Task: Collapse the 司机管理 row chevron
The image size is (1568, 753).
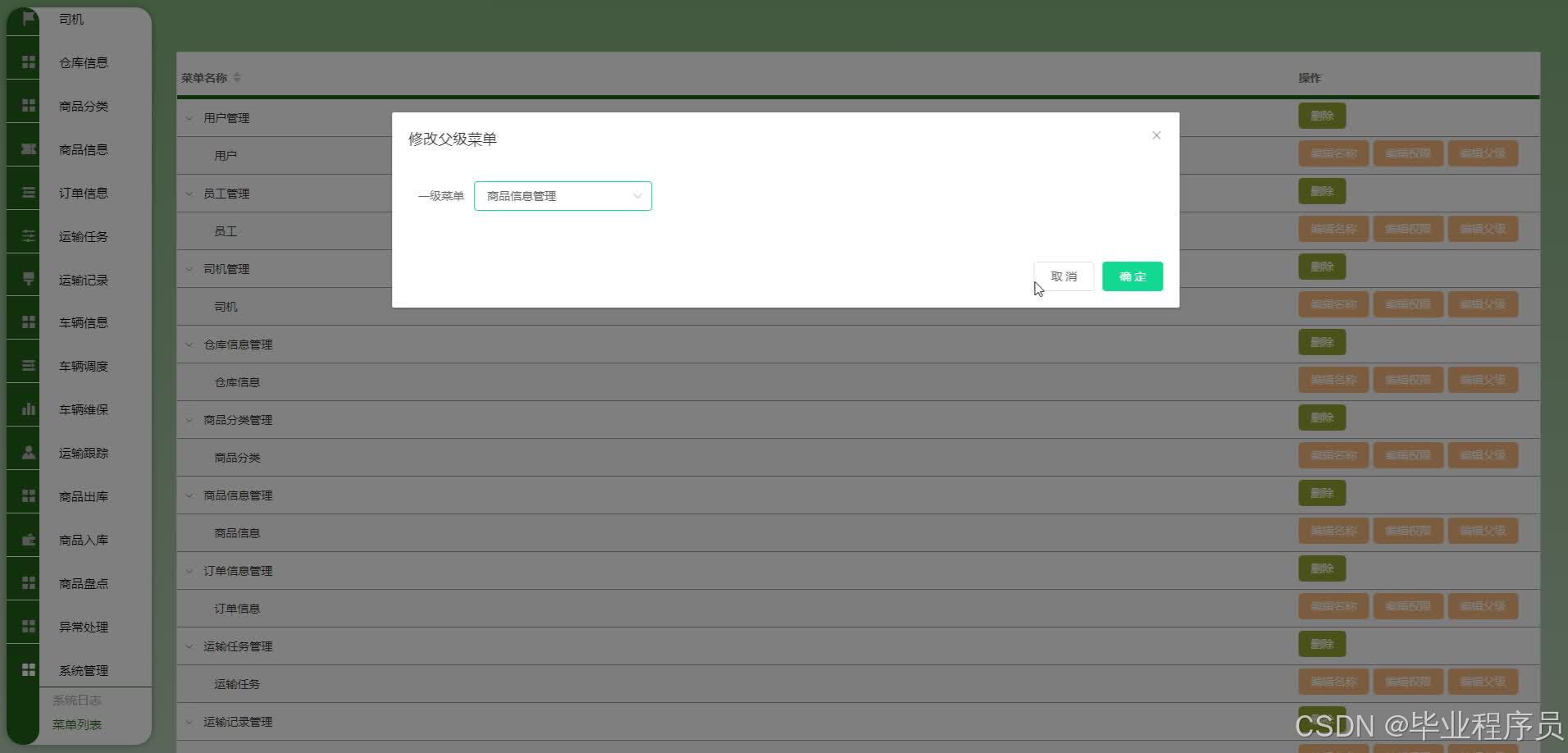Action: 189,269
